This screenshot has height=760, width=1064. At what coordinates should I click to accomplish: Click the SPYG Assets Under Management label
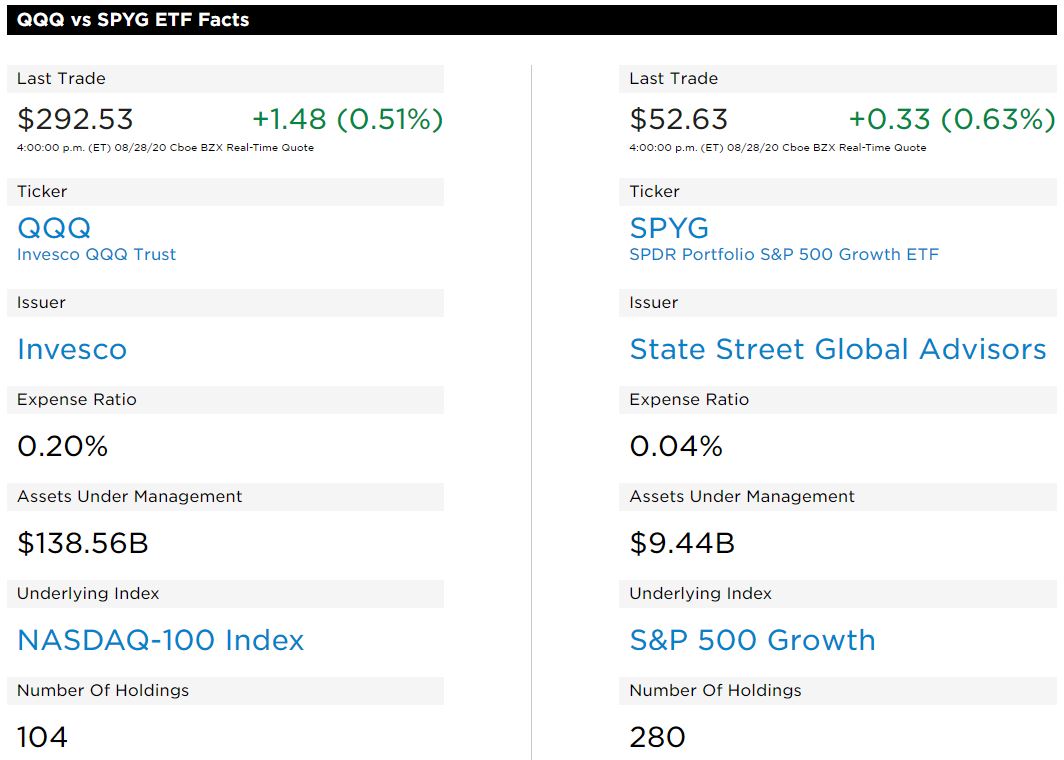pos(742,497)
